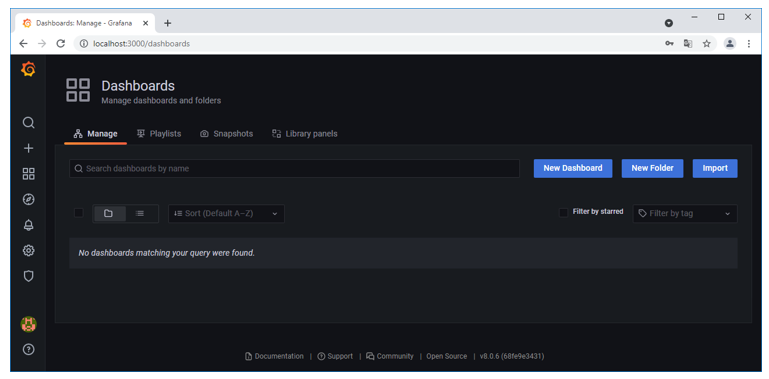This screenshot has width=769, height=379.
Task: Open the Server Admin shield icon
Action: (x=28, y=276)
